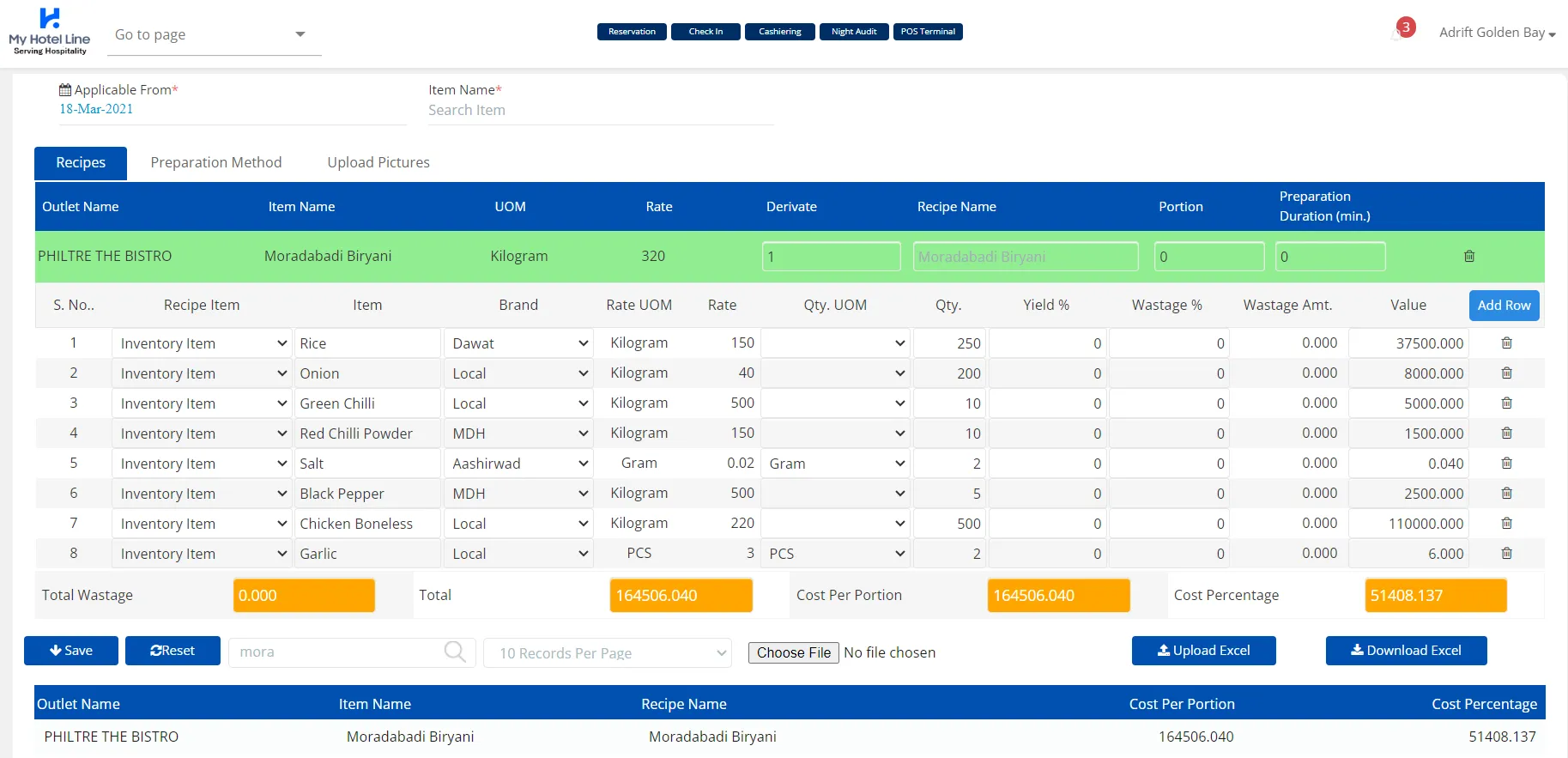Open the Go to page dropdown
The image size is (1568, 758).
tap(215, 35)
